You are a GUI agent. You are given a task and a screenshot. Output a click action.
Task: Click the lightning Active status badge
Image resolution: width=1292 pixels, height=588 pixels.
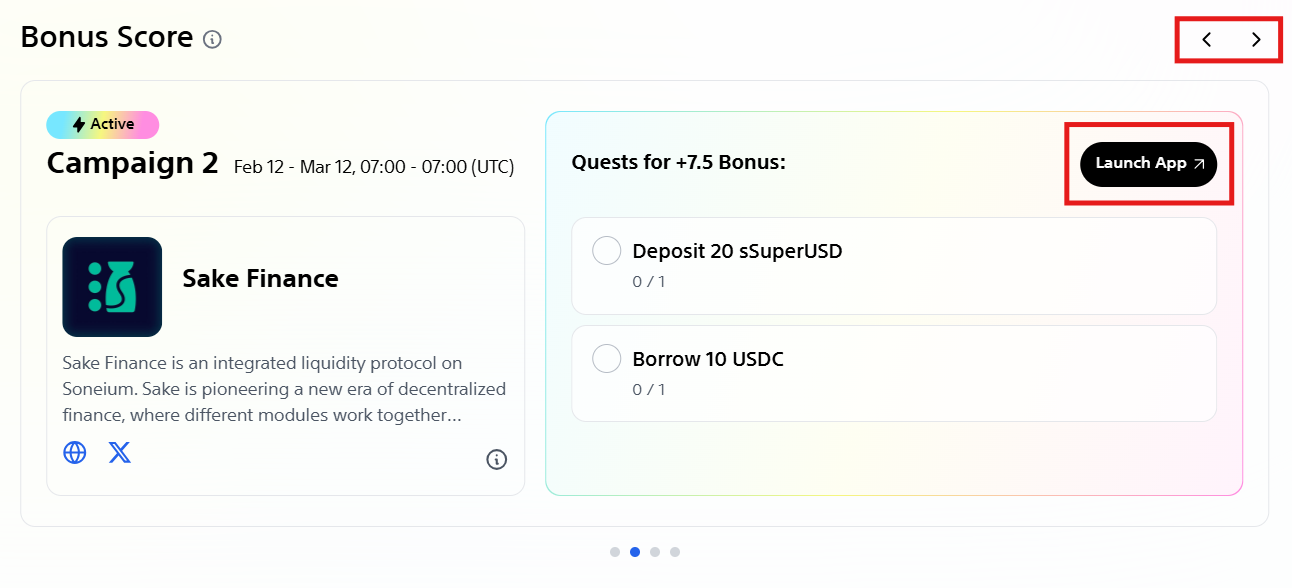tap(102, 125)
